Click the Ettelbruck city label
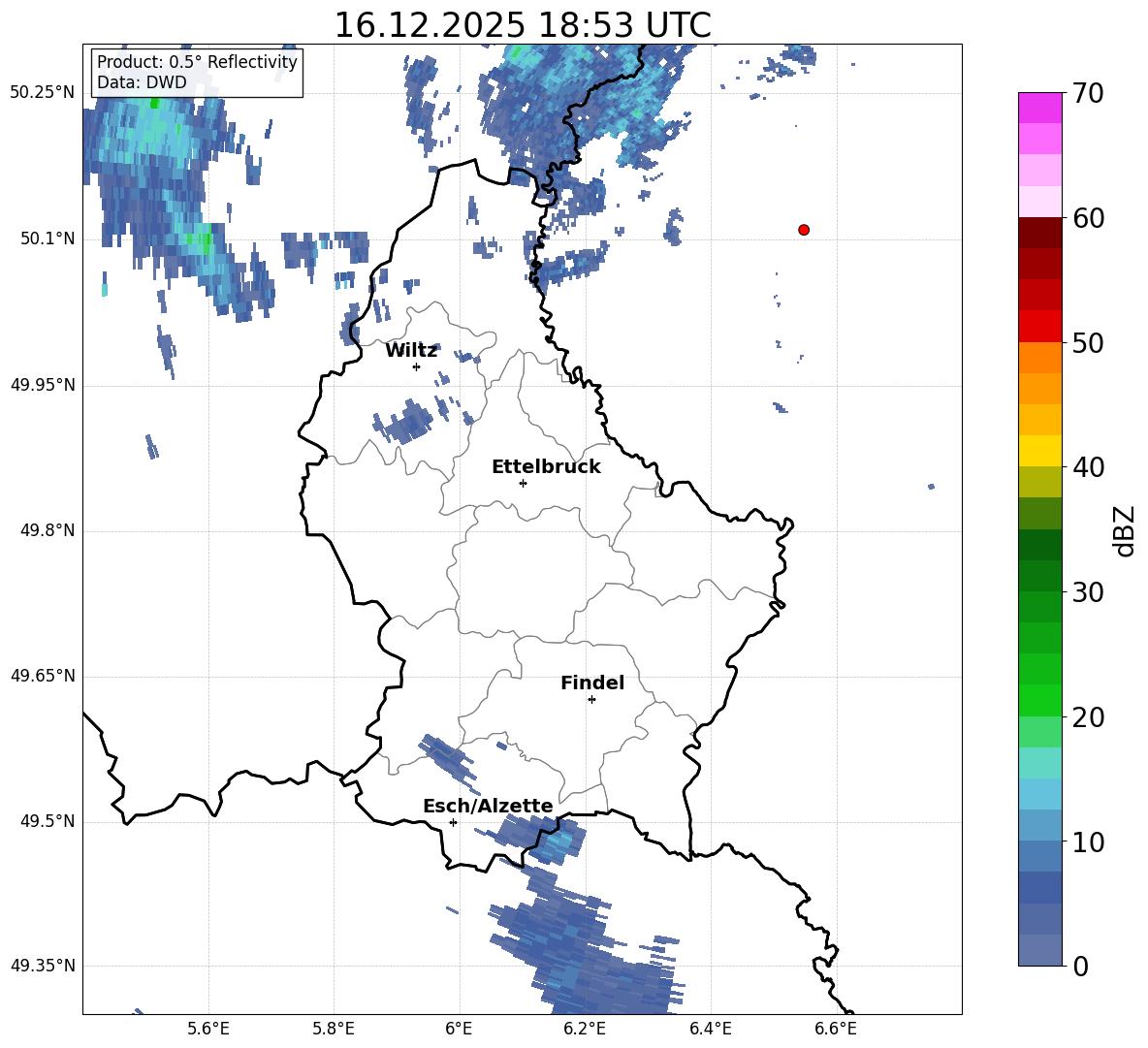1148x1048 pixels. 546,467
